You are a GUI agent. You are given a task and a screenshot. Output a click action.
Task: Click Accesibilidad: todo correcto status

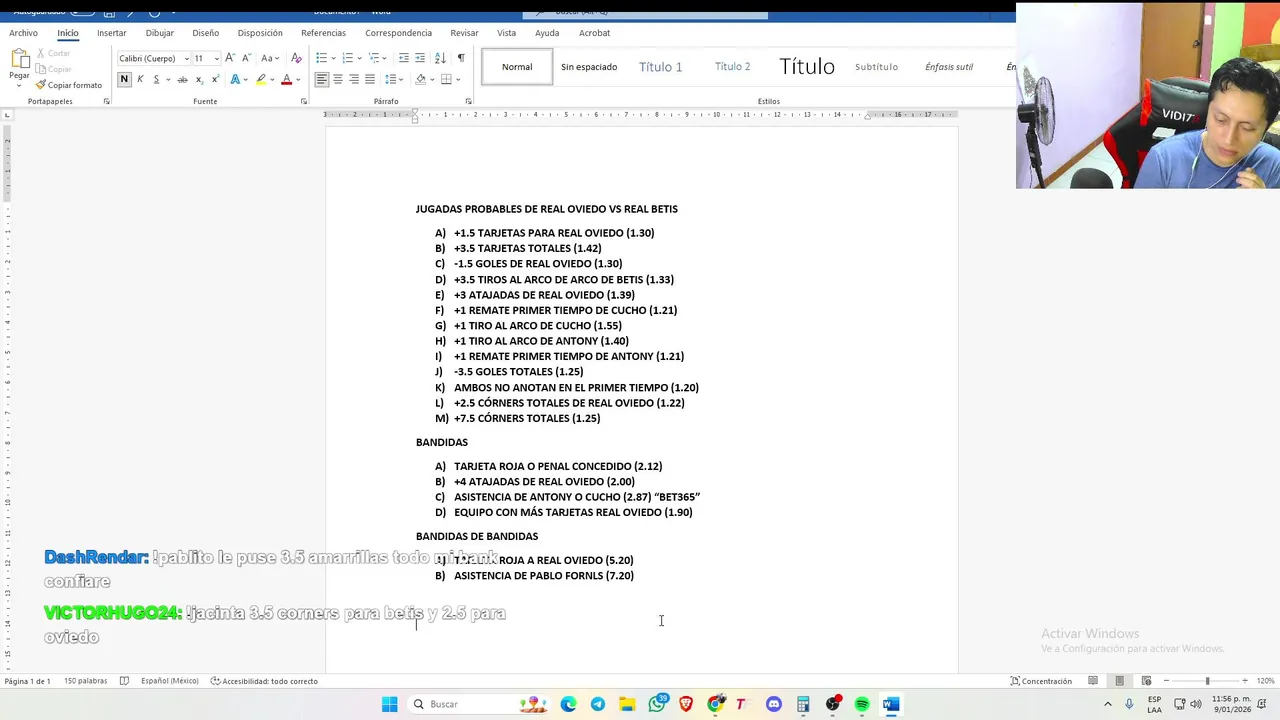click(x=264, y=681)
